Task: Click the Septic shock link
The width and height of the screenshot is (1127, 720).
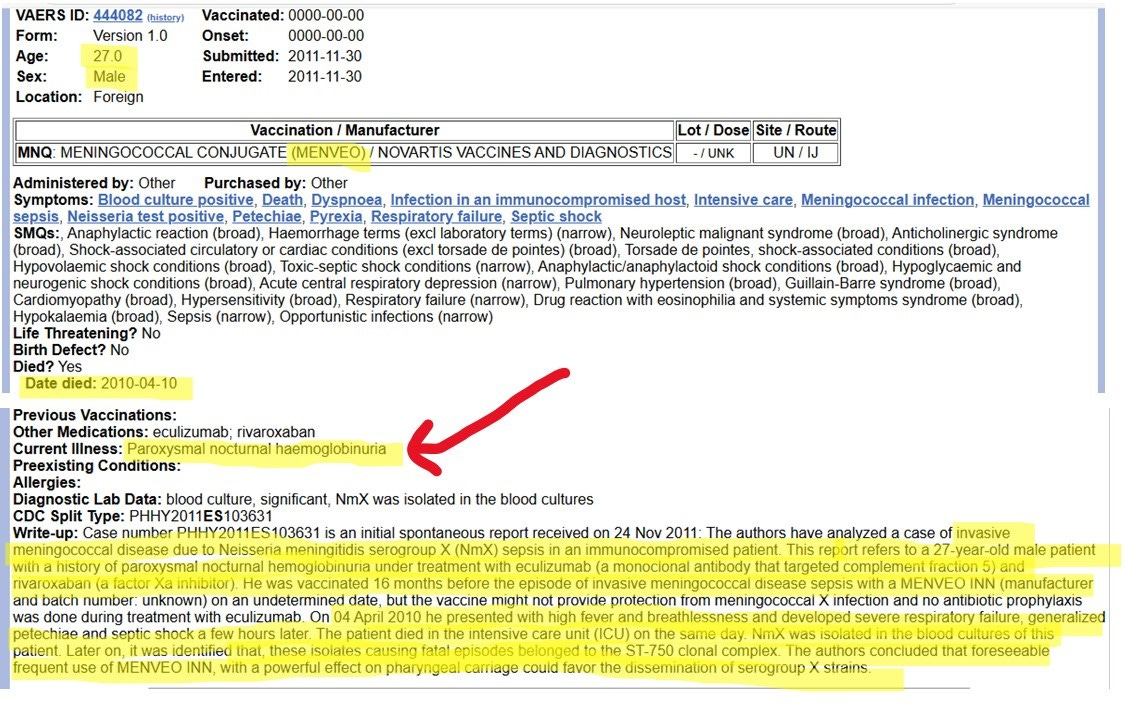Action: 556,216
